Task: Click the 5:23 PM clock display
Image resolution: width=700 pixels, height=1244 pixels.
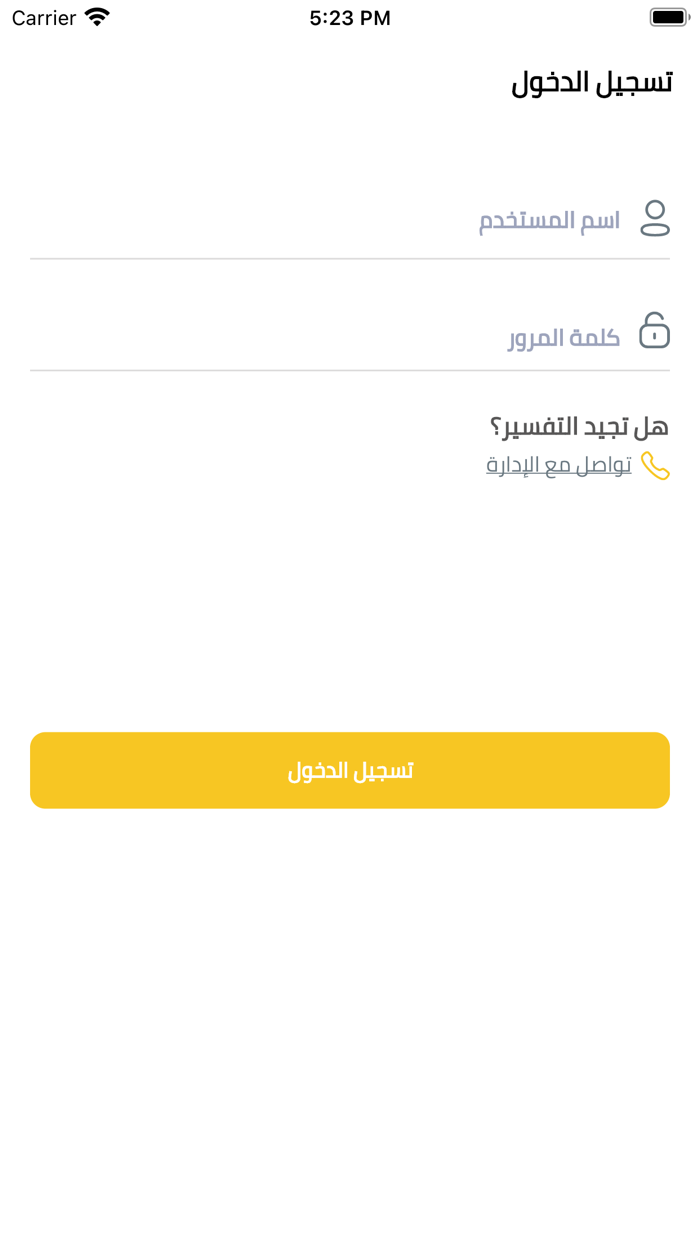Action: [x=350, y=16]
